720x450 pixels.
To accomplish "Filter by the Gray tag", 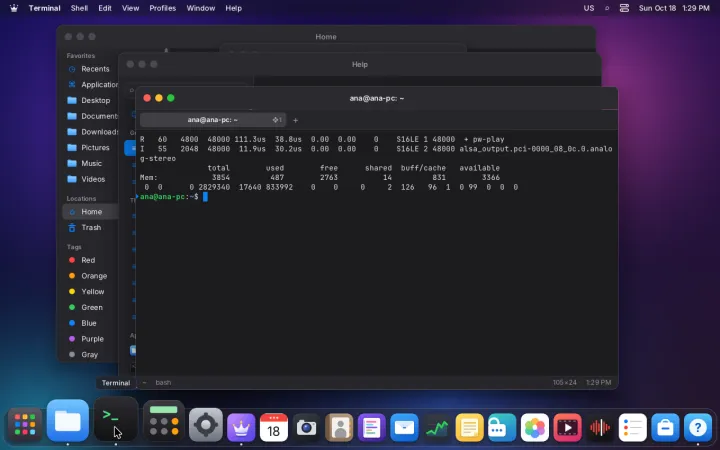I will [x=90, y=354].
